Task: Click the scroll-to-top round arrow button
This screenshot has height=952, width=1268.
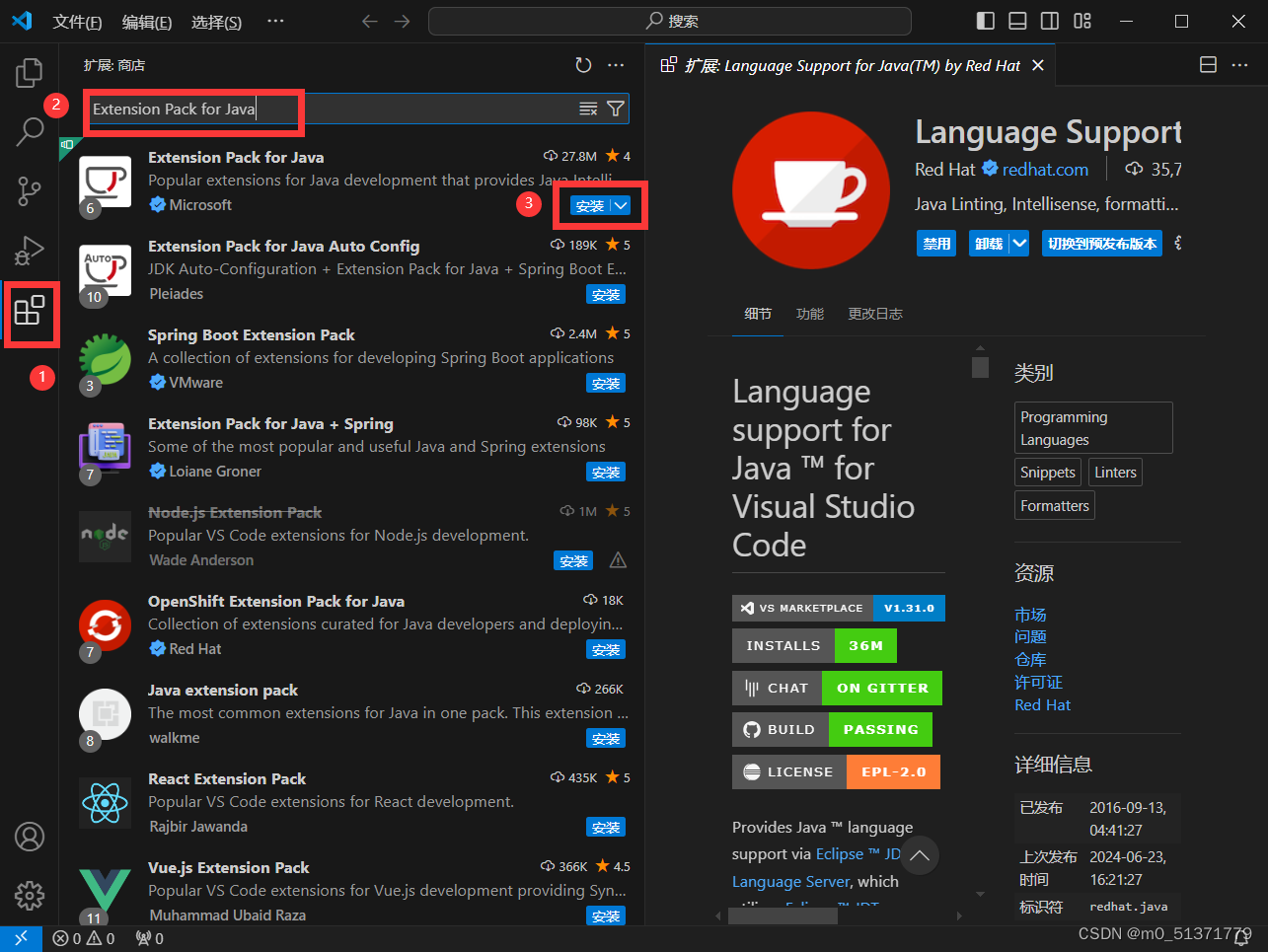Action: tap(919, 855)
